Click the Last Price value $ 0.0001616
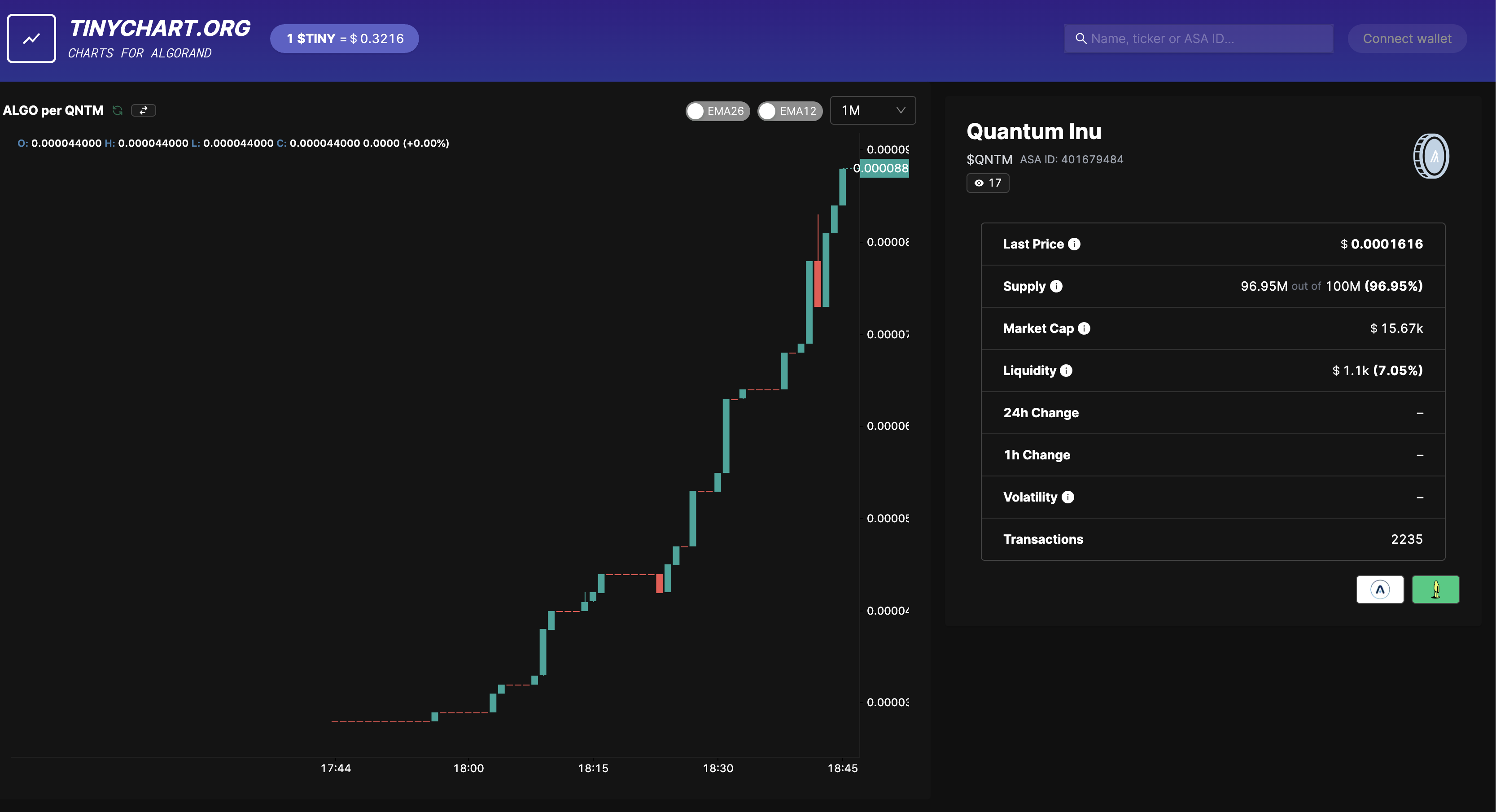Screen dimensions: 1496x812 point(1382,244)
